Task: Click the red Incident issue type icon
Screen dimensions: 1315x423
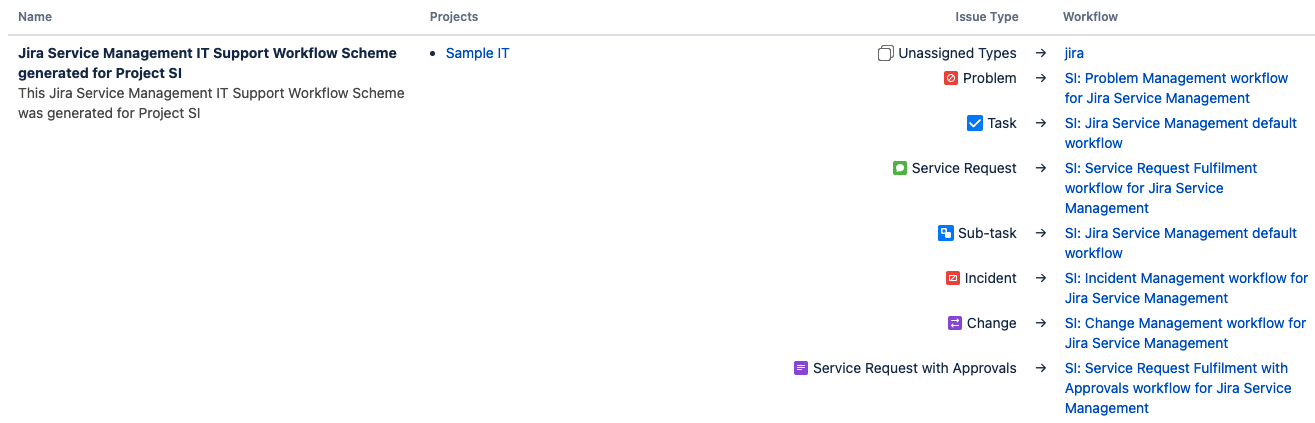Action: pos(953,278)
